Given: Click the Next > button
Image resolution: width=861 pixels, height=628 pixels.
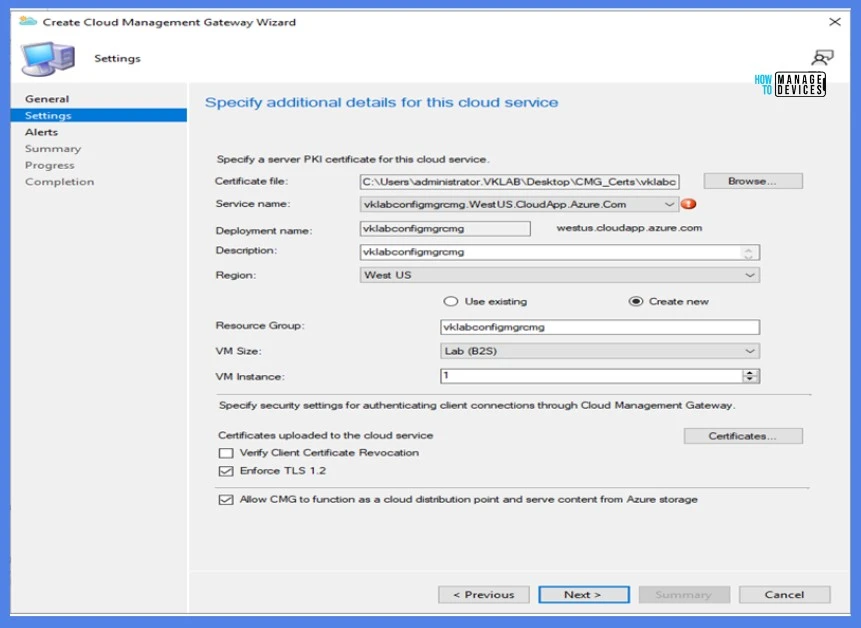Looking at the screenshot, I should click(x=584, y=595).
